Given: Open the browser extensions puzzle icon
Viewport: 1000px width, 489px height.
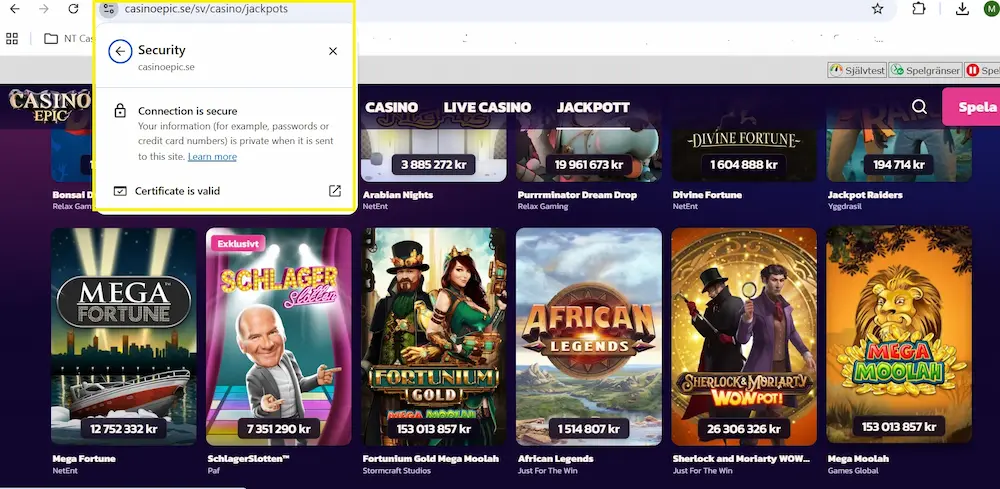Looking at the screenshot, I should [x=918, y=9].
